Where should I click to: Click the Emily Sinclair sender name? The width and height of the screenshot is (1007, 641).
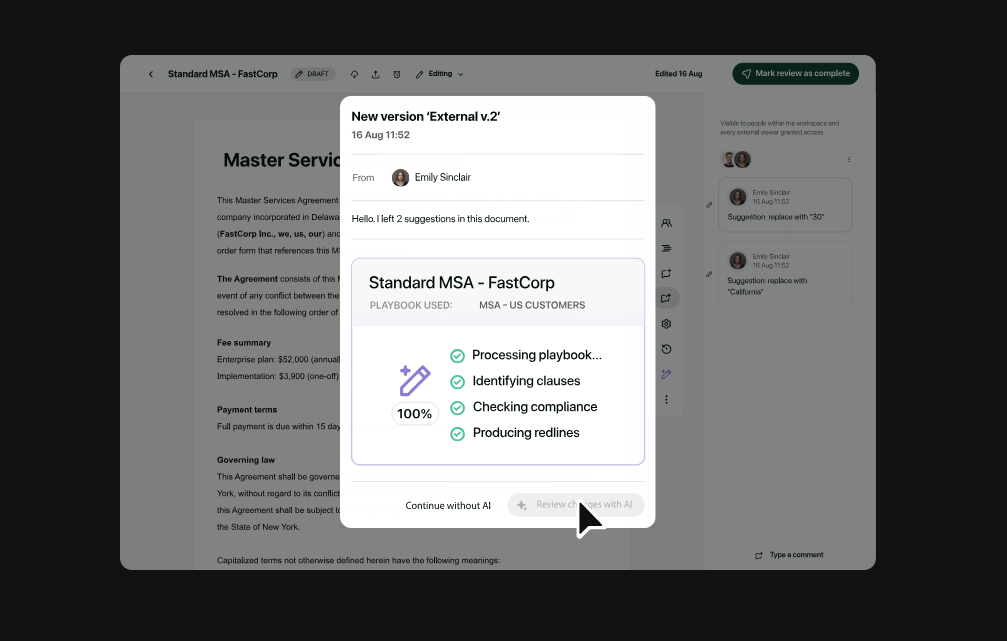442,177
